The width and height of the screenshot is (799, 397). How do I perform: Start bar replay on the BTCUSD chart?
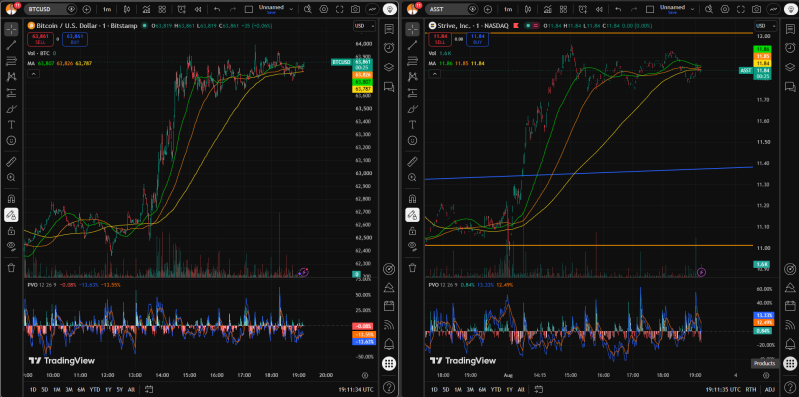pyautogui.click(x=197, y=9)
